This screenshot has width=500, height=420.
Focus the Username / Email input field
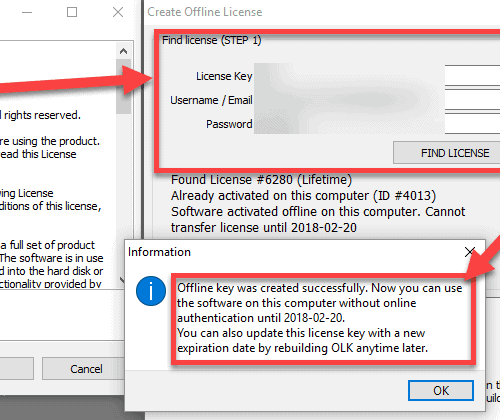[x=377, y=100]
